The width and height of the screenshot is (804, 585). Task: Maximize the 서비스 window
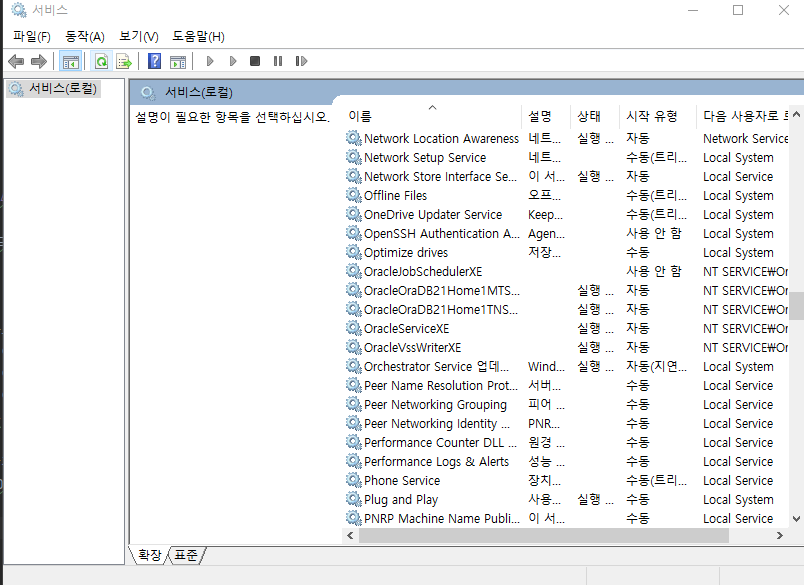point(738,10)
